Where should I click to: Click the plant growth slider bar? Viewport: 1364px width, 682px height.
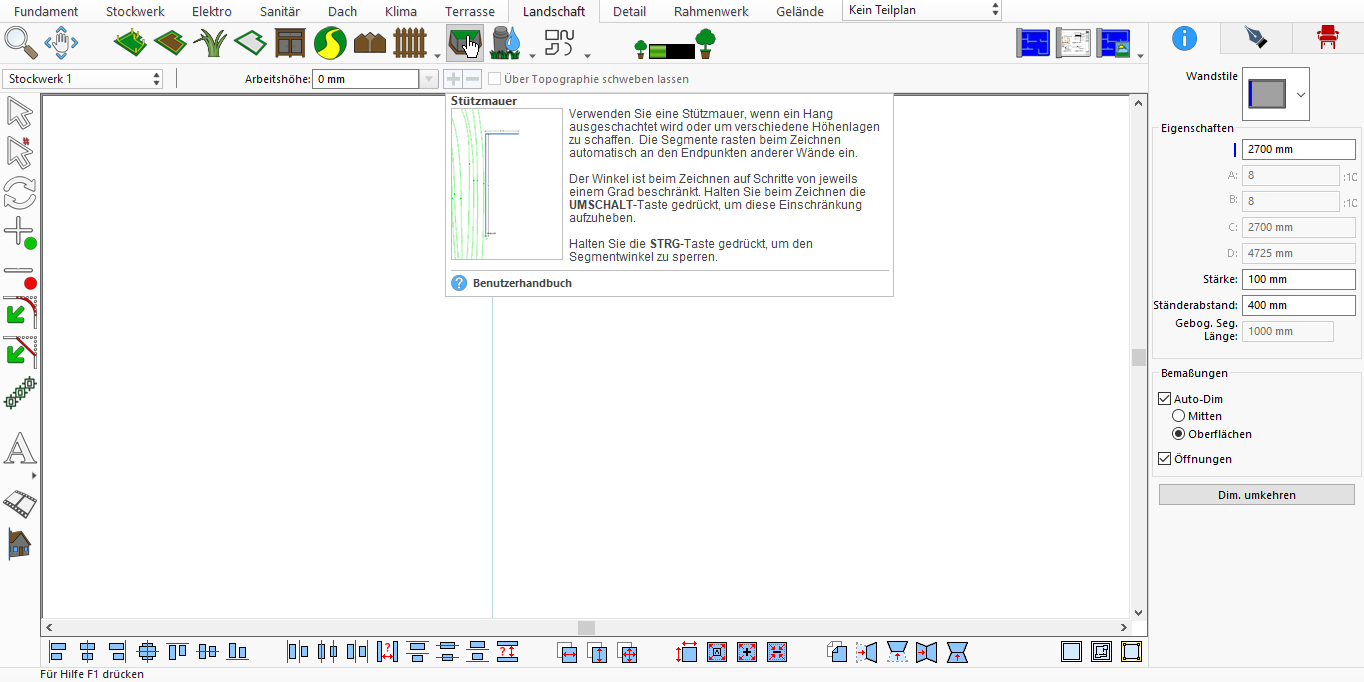(672, 50)
